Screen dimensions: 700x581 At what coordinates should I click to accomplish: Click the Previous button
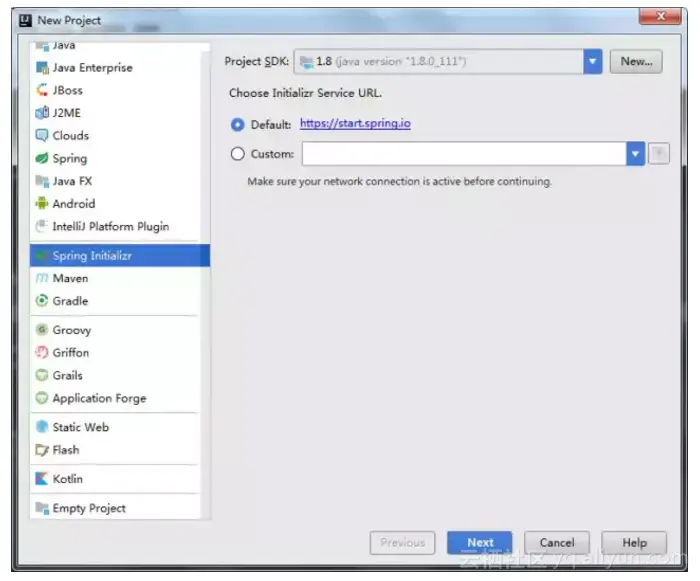402,543
